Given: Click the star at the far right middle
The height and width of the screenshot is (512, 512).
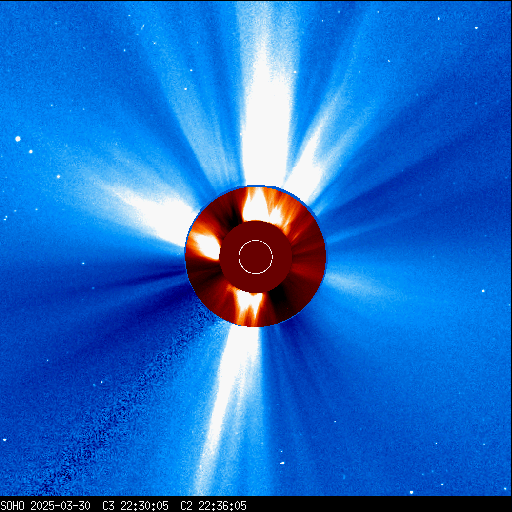Looking at the screenshot, I should [x=483, y=291].
